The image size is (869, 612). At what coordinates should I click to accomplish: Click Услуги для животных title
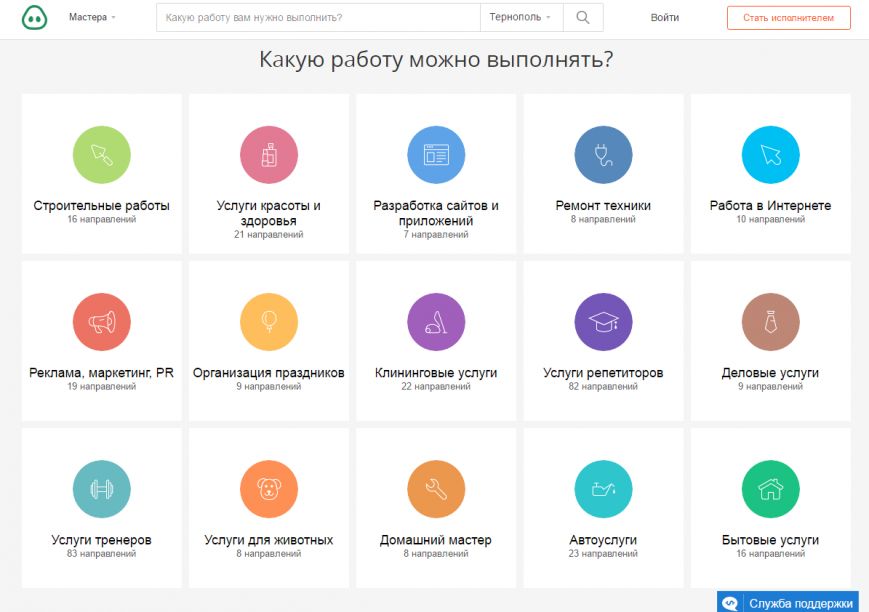[269, 540]
